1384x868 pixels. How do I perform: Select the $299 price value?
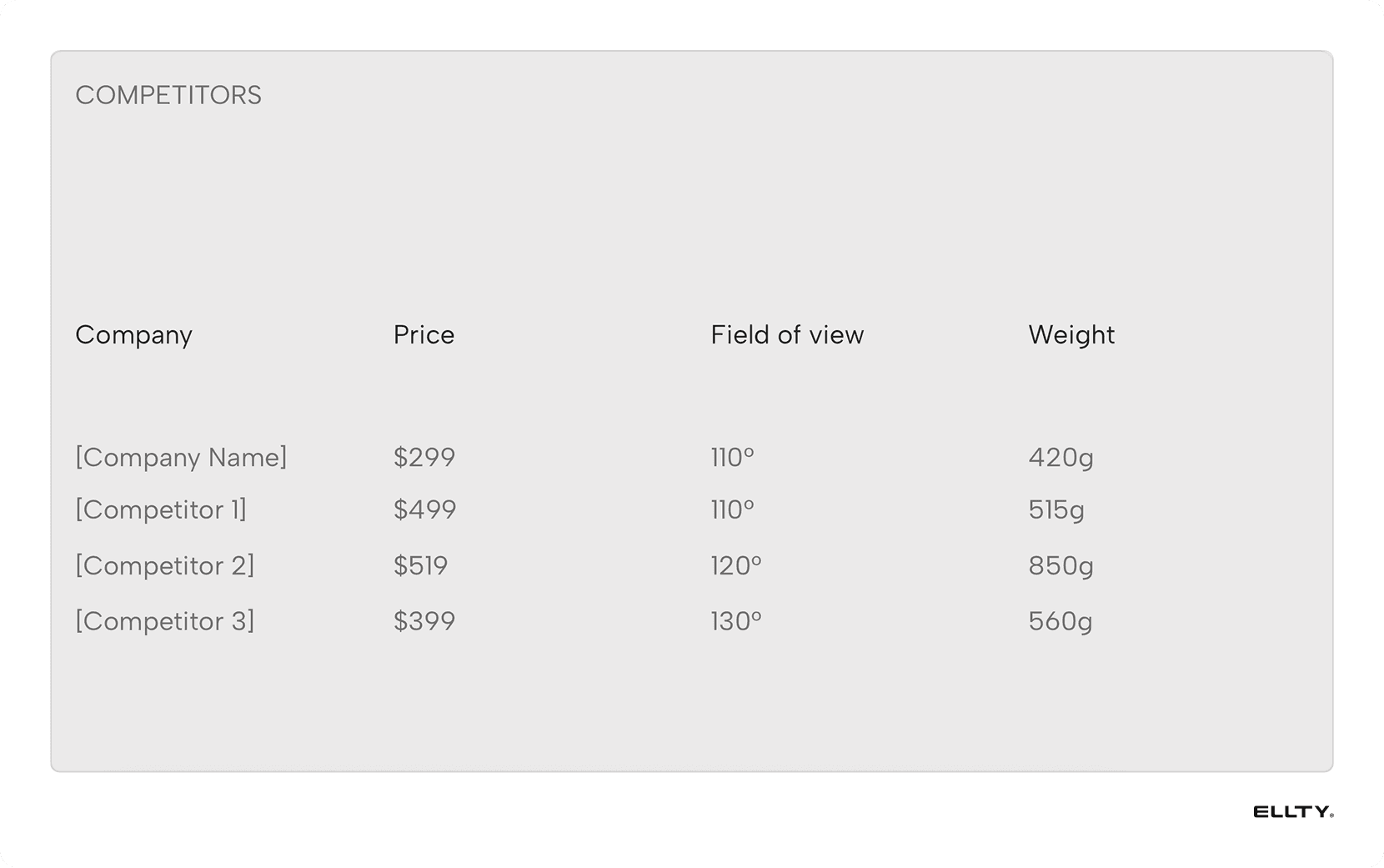point(424,457)
